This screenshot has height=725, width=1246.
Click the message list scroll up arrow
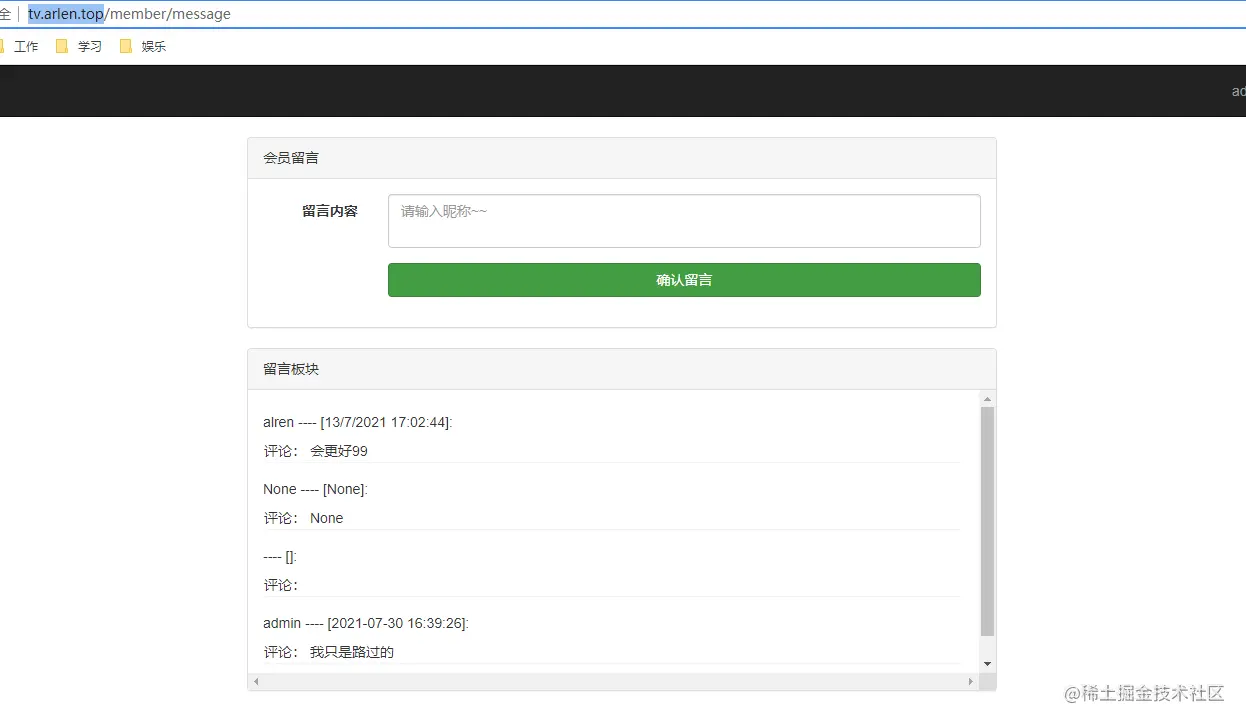click(987, 399)
